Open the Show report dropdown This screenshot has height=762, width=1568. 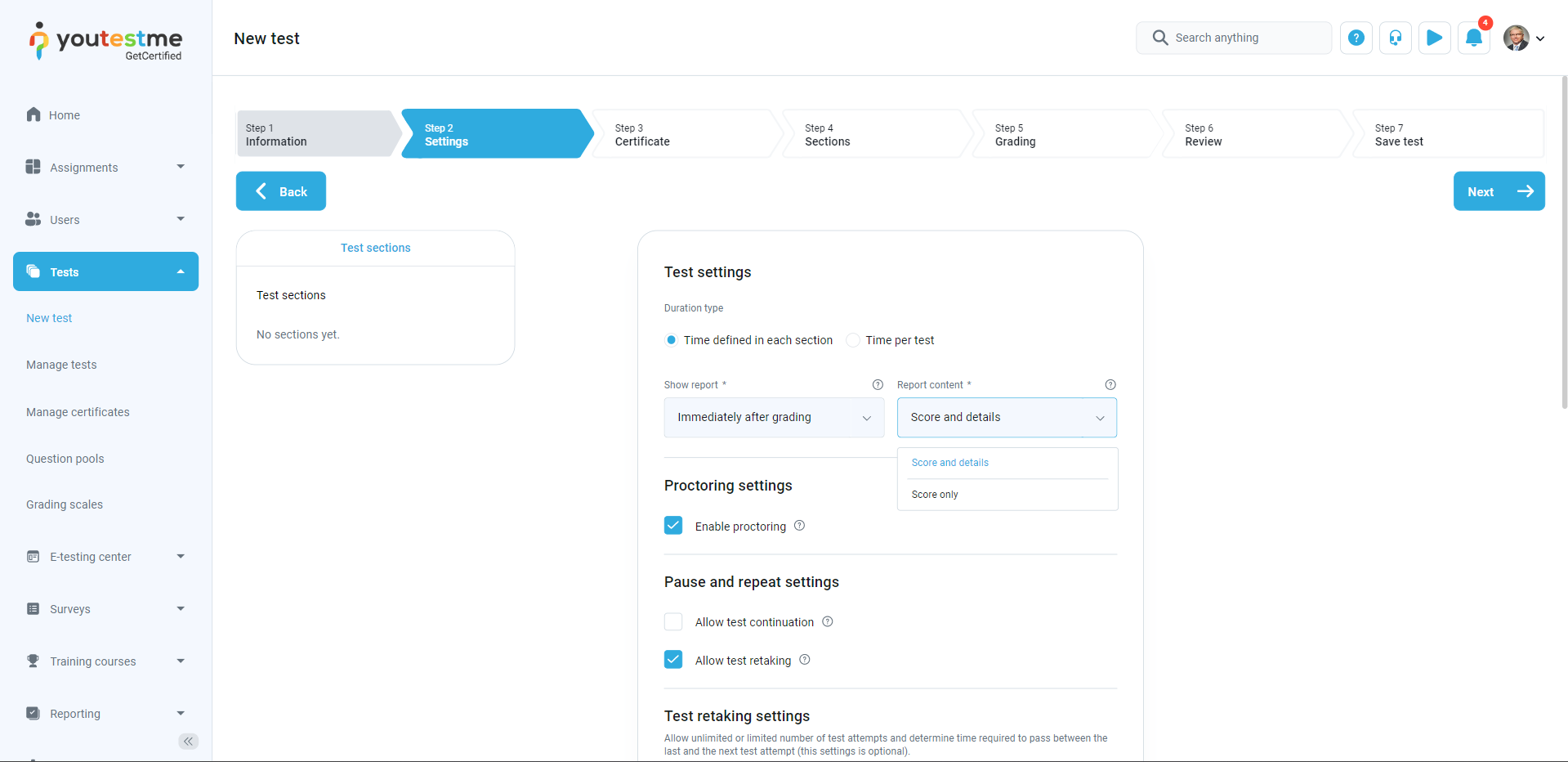[773, 417]
